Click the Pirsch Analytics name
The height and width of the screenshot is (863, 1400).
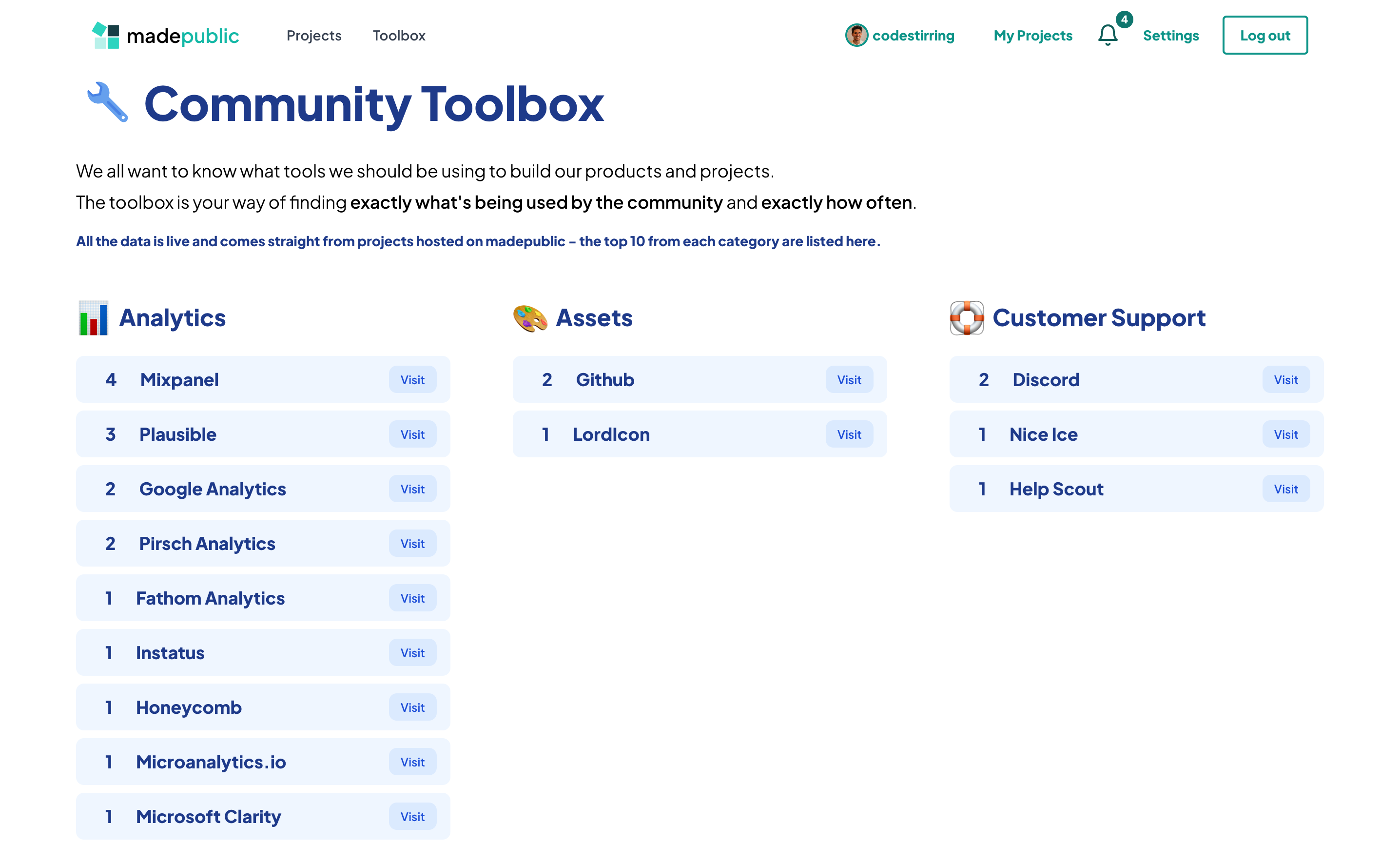(x=207, y=544)
